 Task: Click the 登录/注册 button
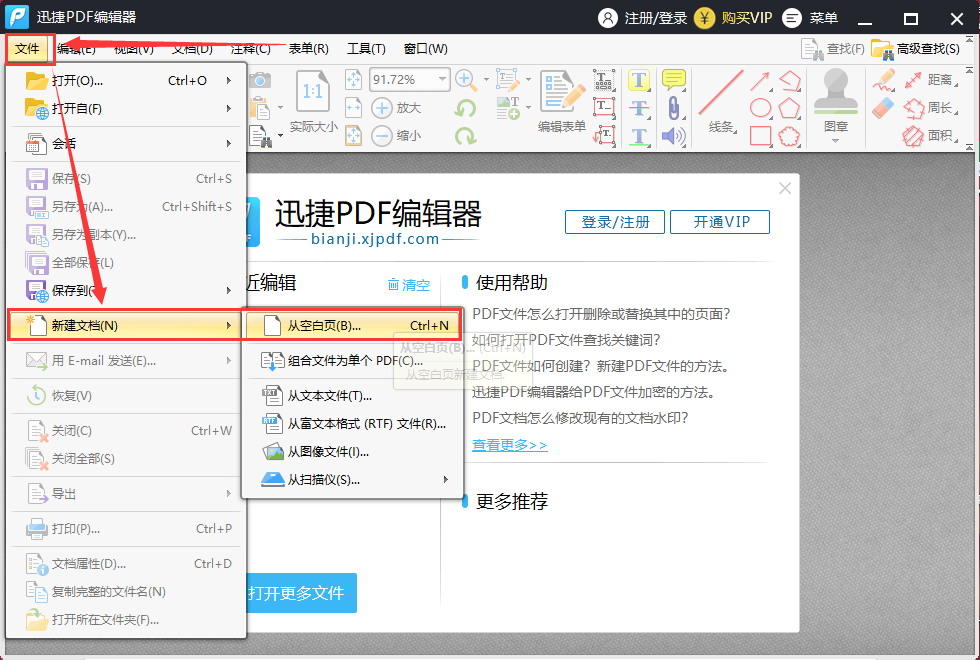pyautogui.click(x=614, y=222)
